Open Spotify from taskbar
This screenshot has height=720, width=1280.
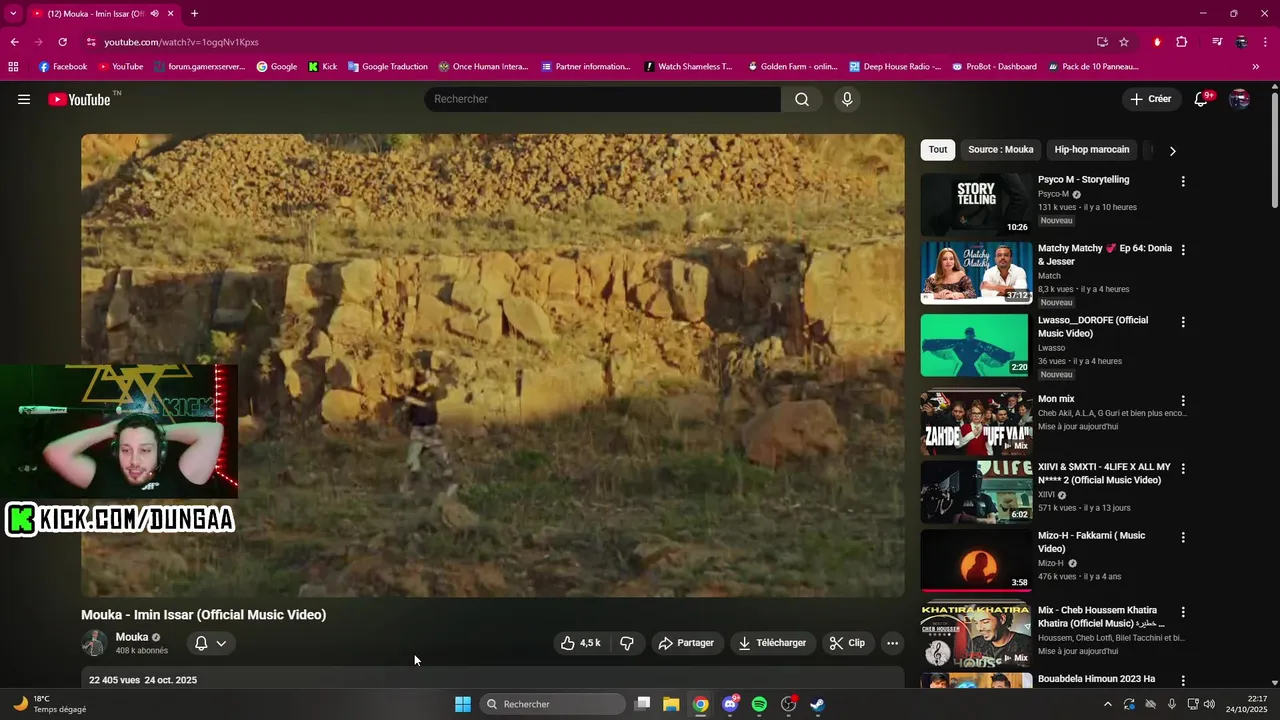pos(759,704)
